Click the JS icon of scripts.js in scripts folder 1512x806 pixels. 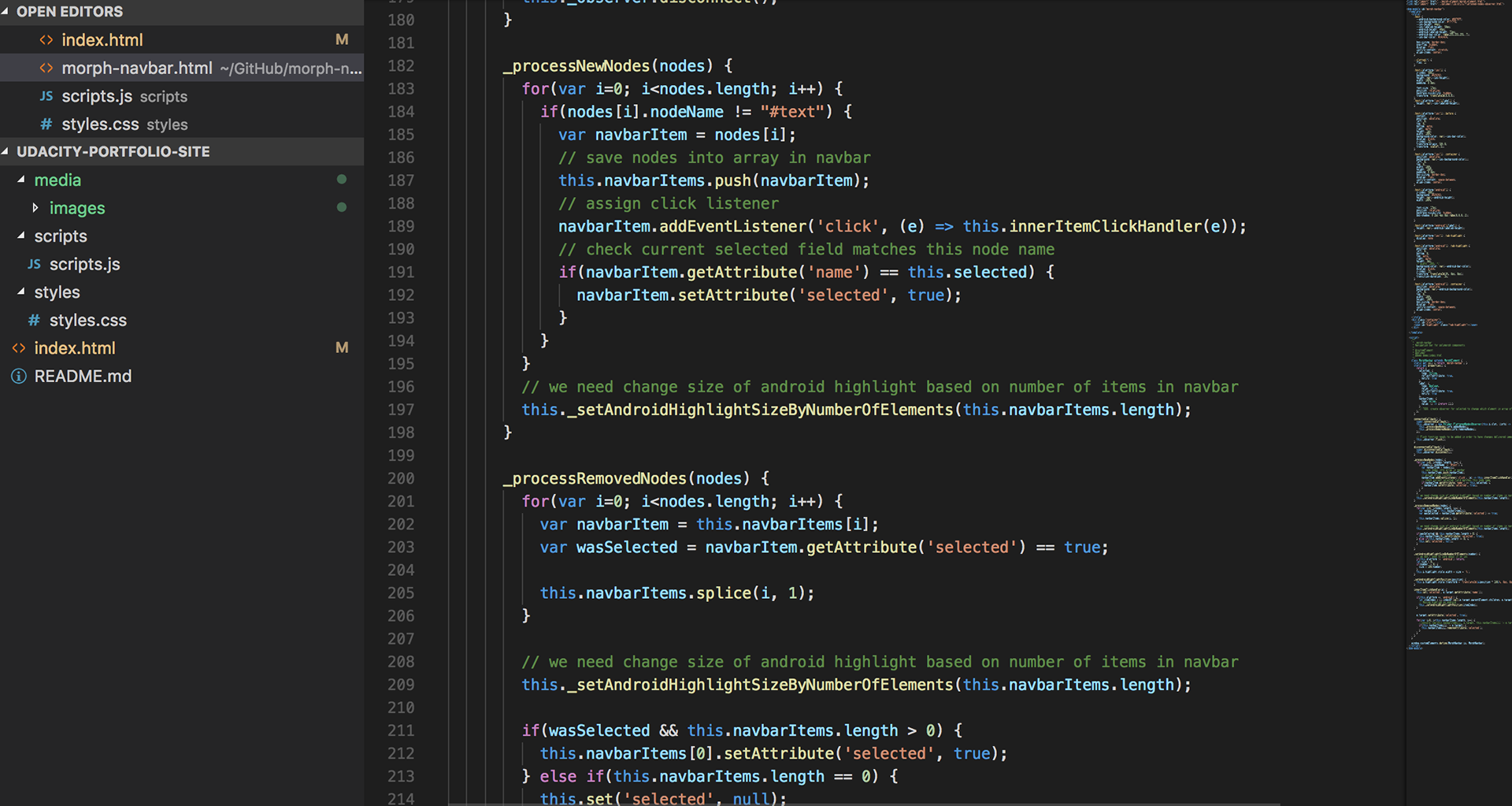[34, 265]
